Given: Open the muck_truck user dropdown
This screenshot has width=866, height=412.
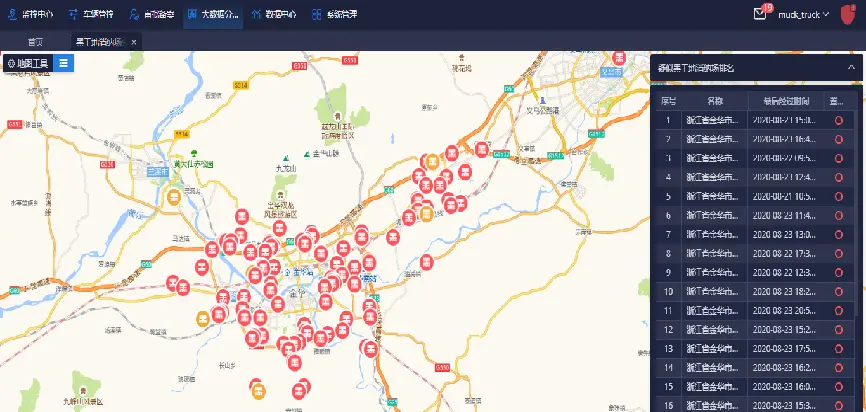Looking at the screenshot, I should click(804, 14).
